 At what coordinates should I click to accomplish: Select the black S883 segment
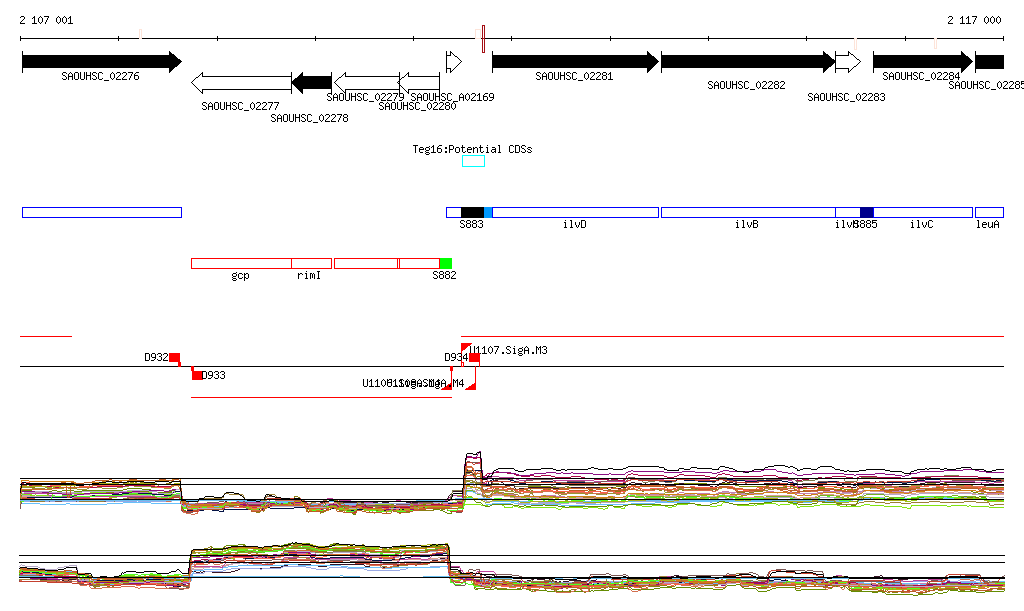tap(471, 212)
